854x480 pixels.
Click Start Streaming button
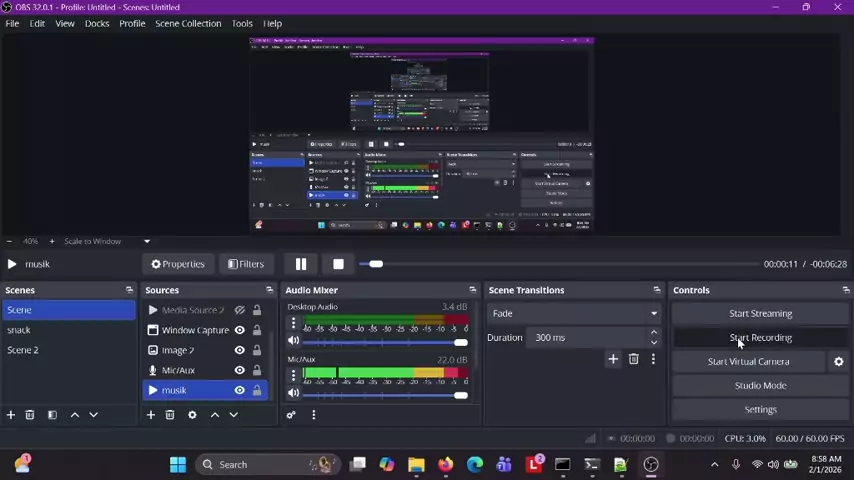(760, 313)
